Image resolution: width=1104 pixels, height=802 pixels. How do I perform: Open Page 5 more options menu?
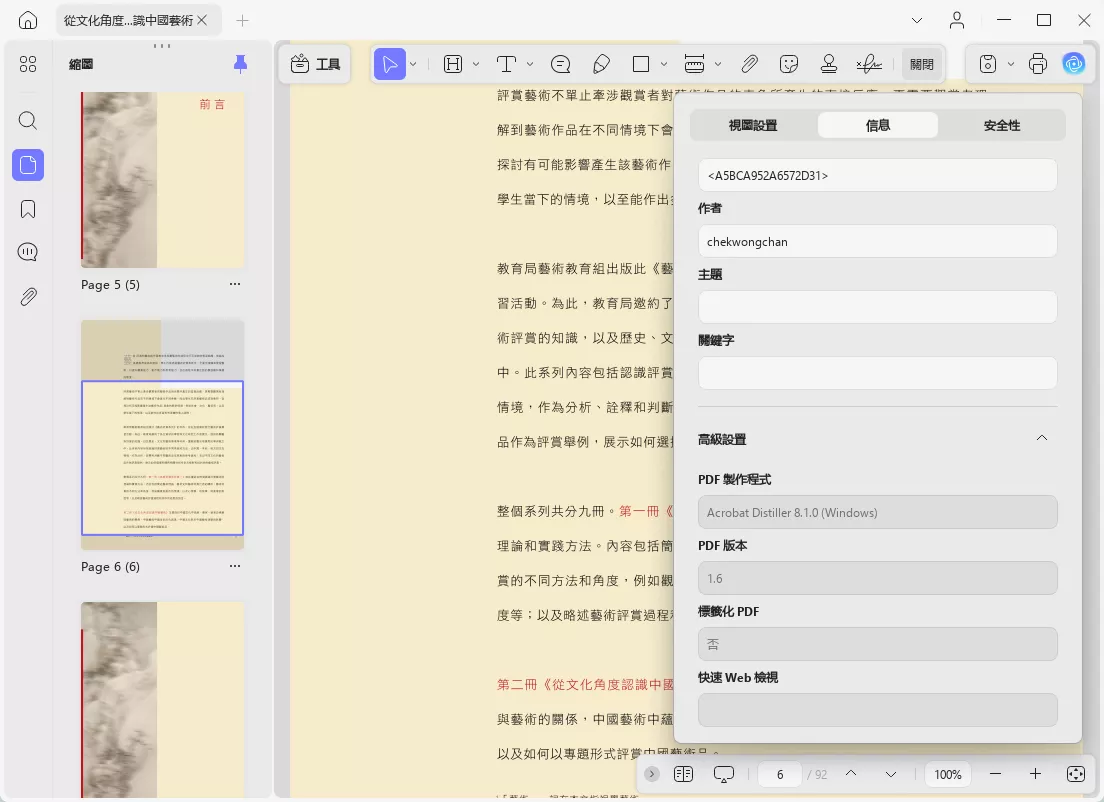235,284
